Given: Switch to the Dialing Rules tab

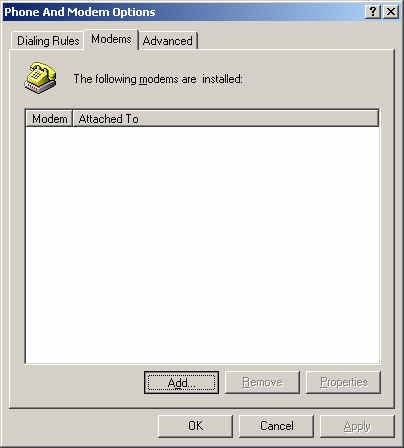Looking at the screenshot, I should (x=48, y=41).
